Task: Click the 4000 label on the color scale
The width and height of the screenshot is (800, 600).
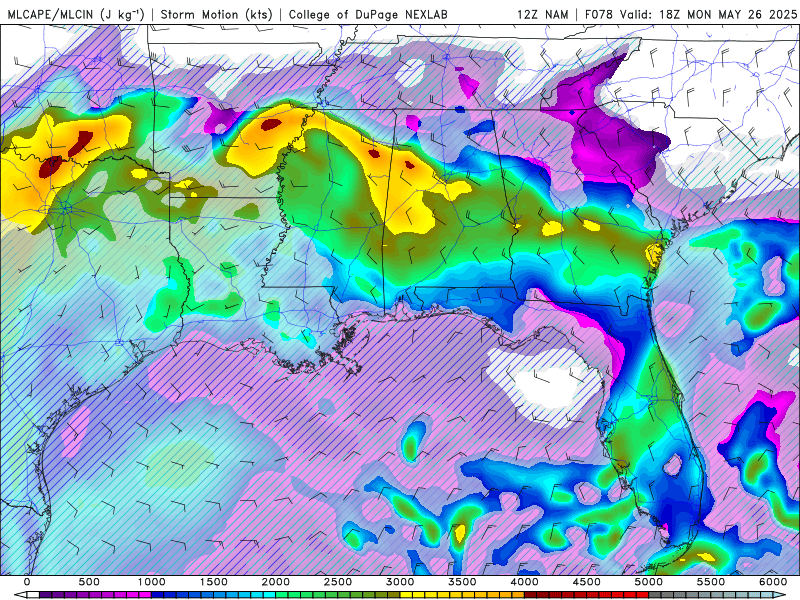Action: (x=524, y=582)
